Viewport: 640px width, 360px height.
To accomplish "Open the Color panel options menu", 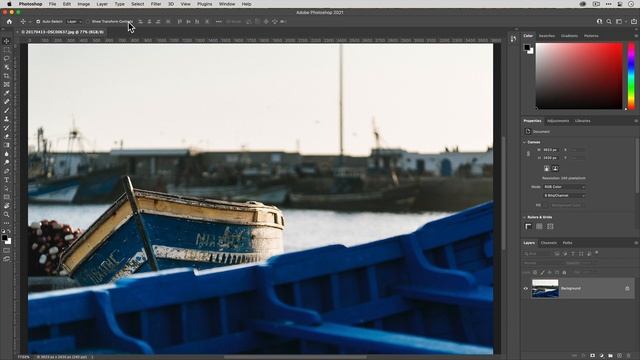I will [636, 36].
